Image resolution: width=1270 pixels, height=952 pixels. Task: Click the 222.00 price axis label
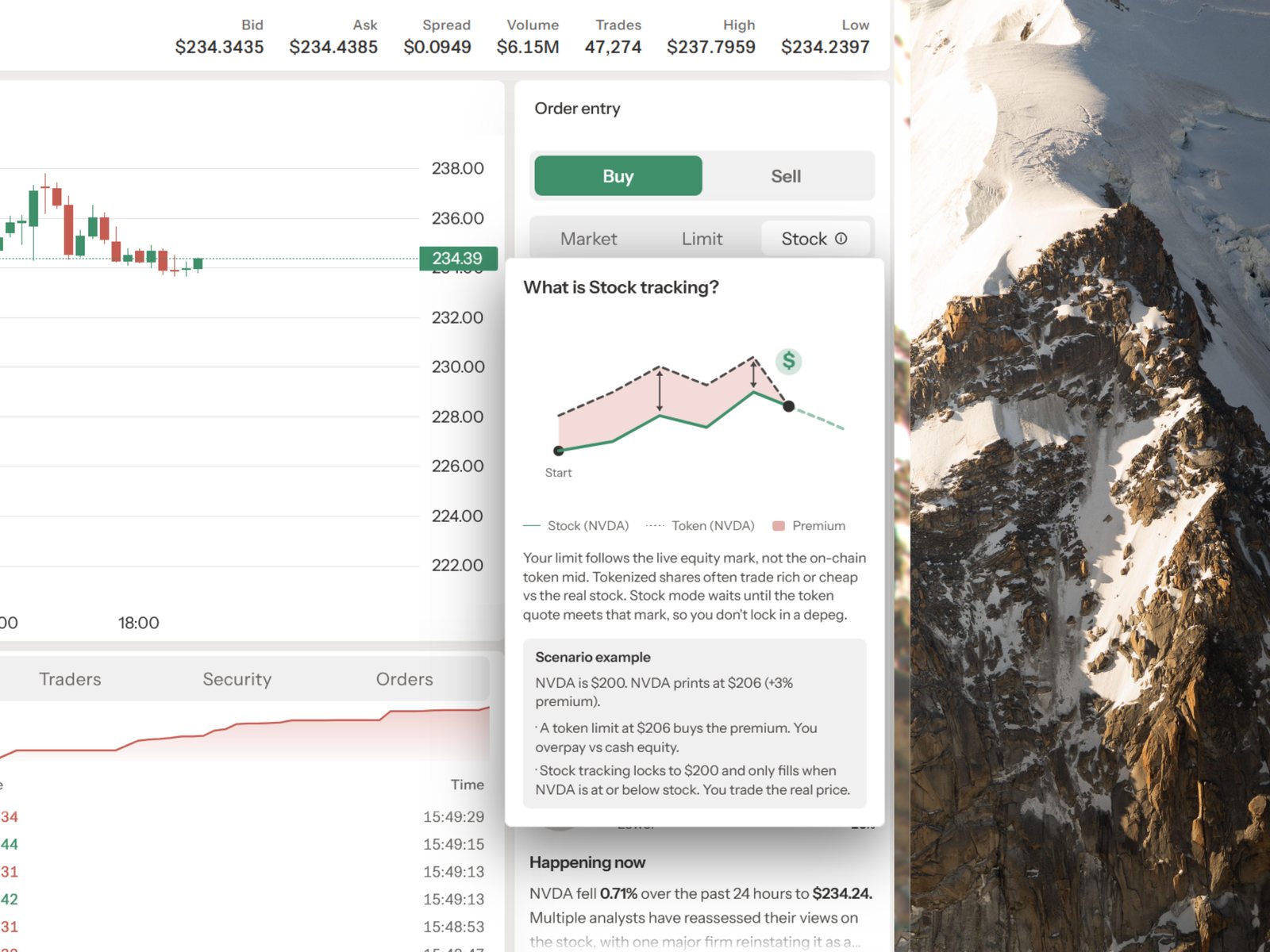click(x=457, y=565)
